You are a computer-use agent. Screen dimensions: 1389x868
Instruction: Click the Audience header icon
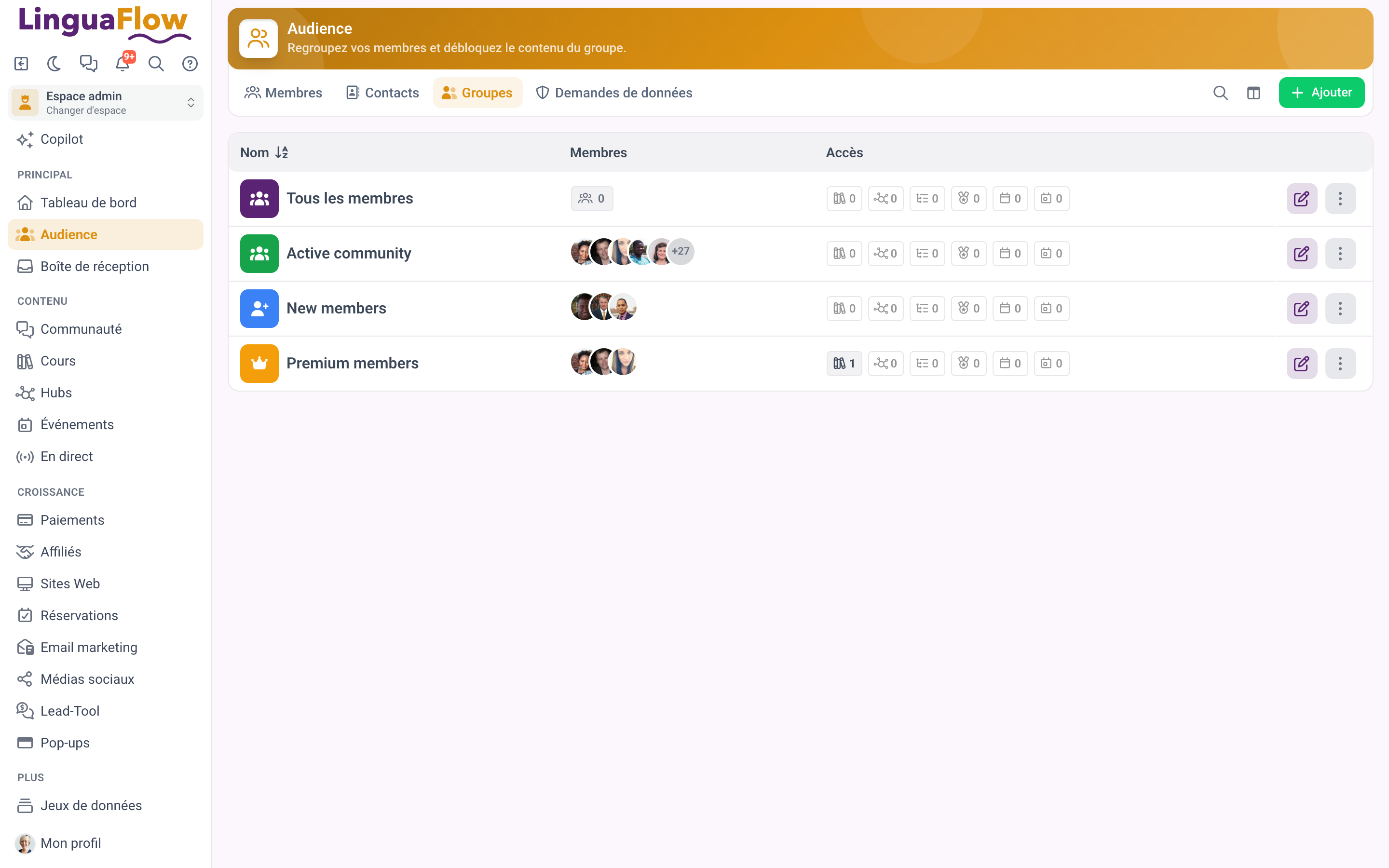pos(259,39)
